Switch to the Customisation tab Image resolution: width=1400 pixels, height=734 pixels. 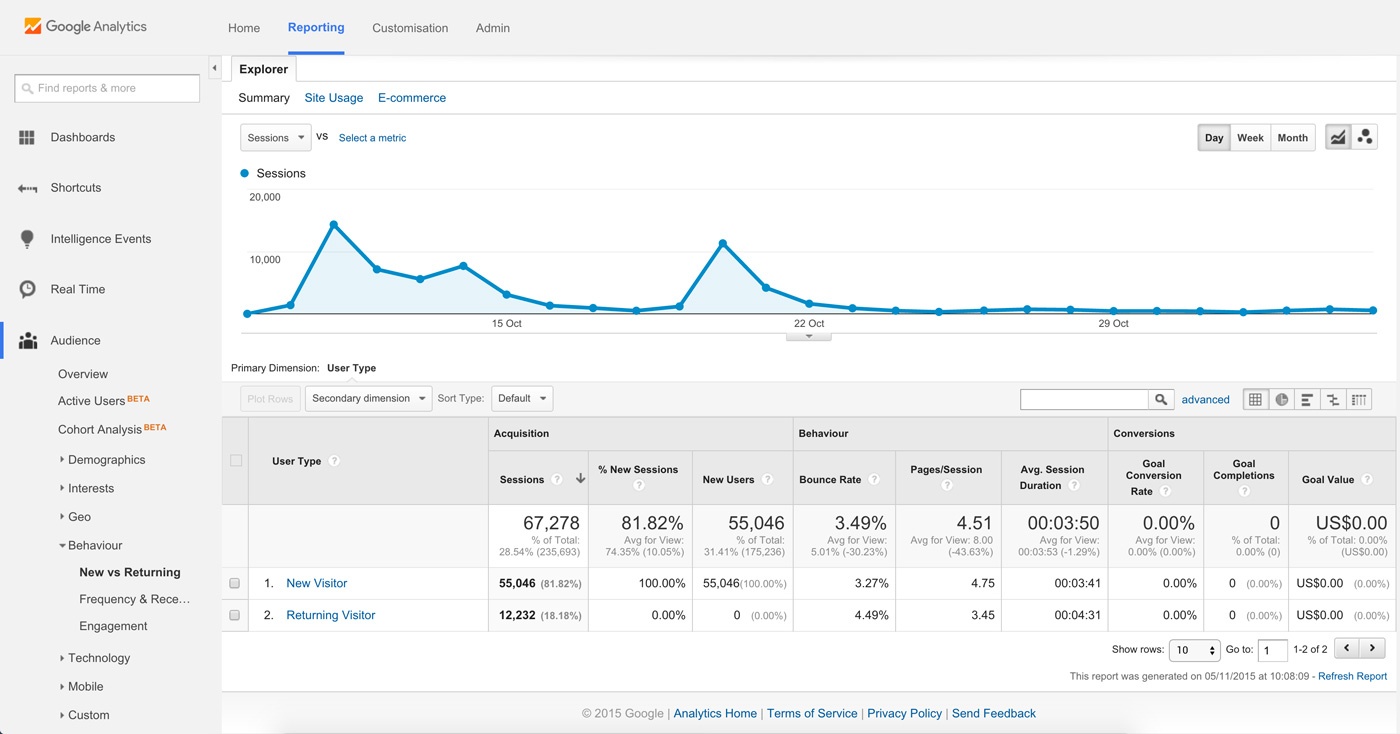[x=410, y=28]
